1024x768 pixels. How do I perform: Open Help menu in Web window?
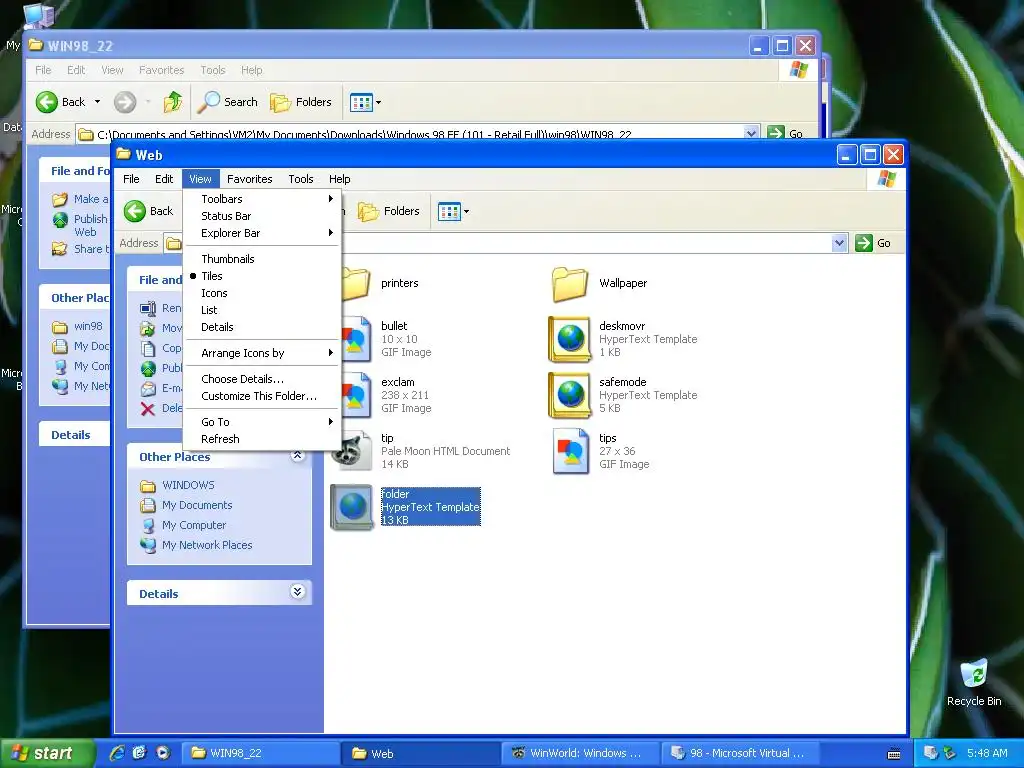pos(340,179)
